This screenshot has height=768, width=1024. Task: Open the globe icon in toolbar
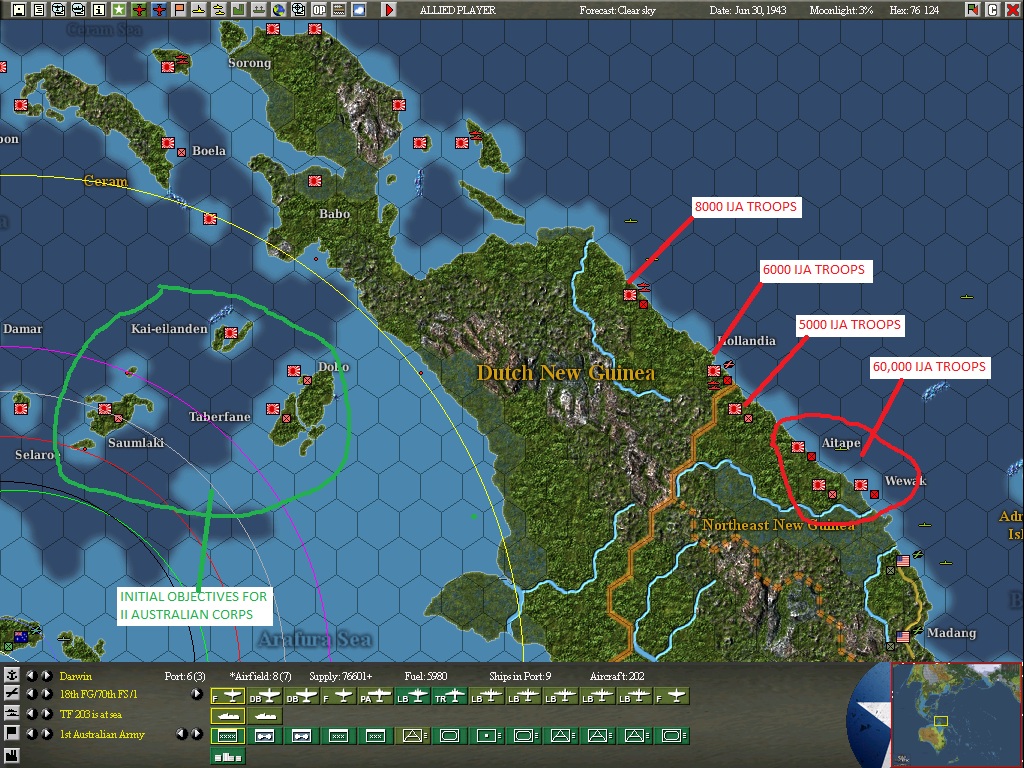point(279,9)
